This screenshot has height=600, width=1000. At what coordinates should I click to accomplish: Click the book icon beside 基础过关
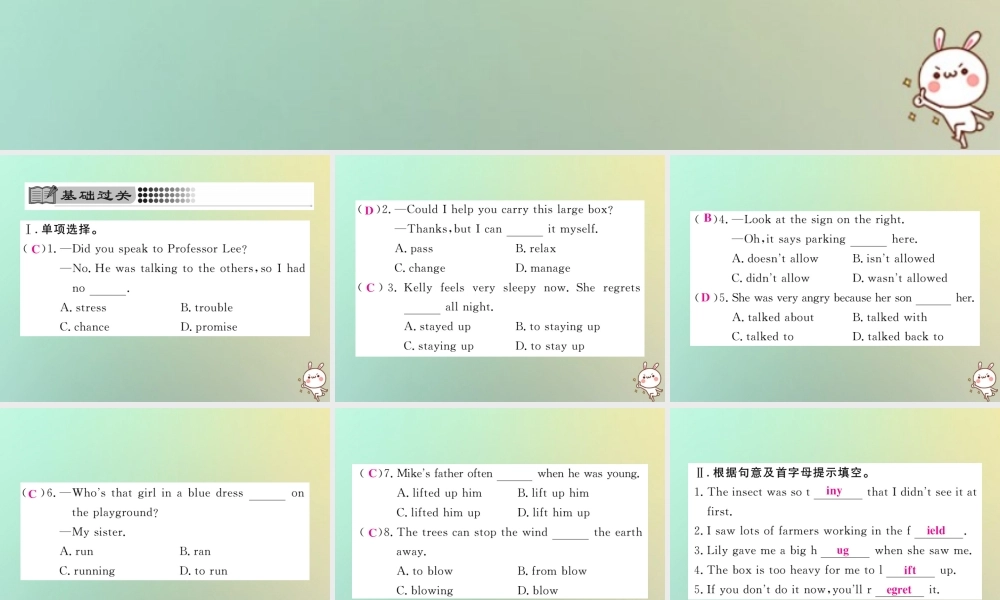click(x=42, y=194)
